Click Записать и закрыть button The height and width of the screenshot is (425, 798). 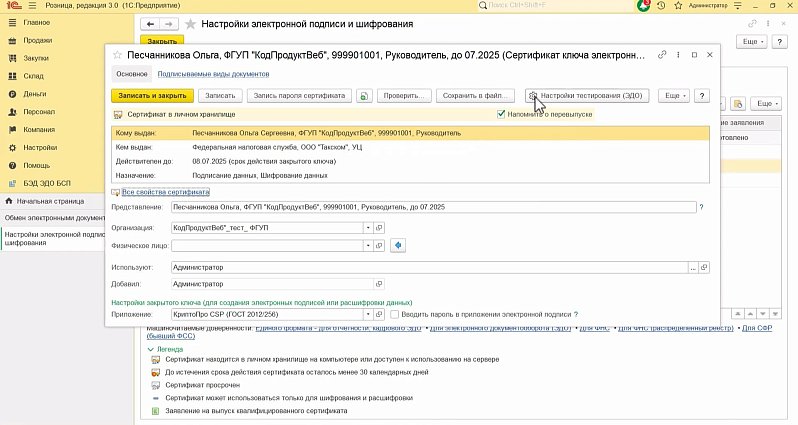pyautogui.click(x=152, y=96)
